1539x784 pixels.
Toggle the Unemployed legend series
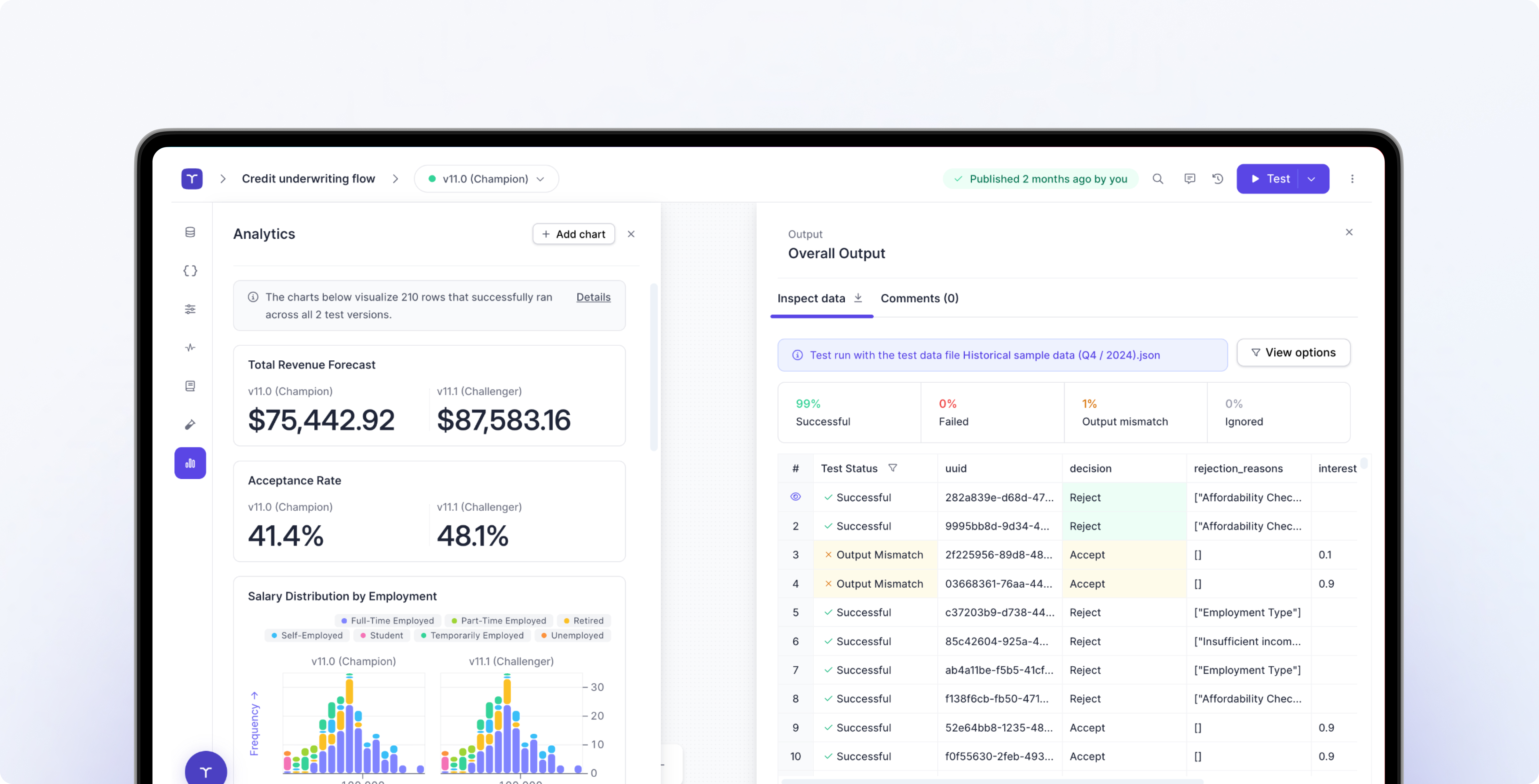[x=572, y=635]
